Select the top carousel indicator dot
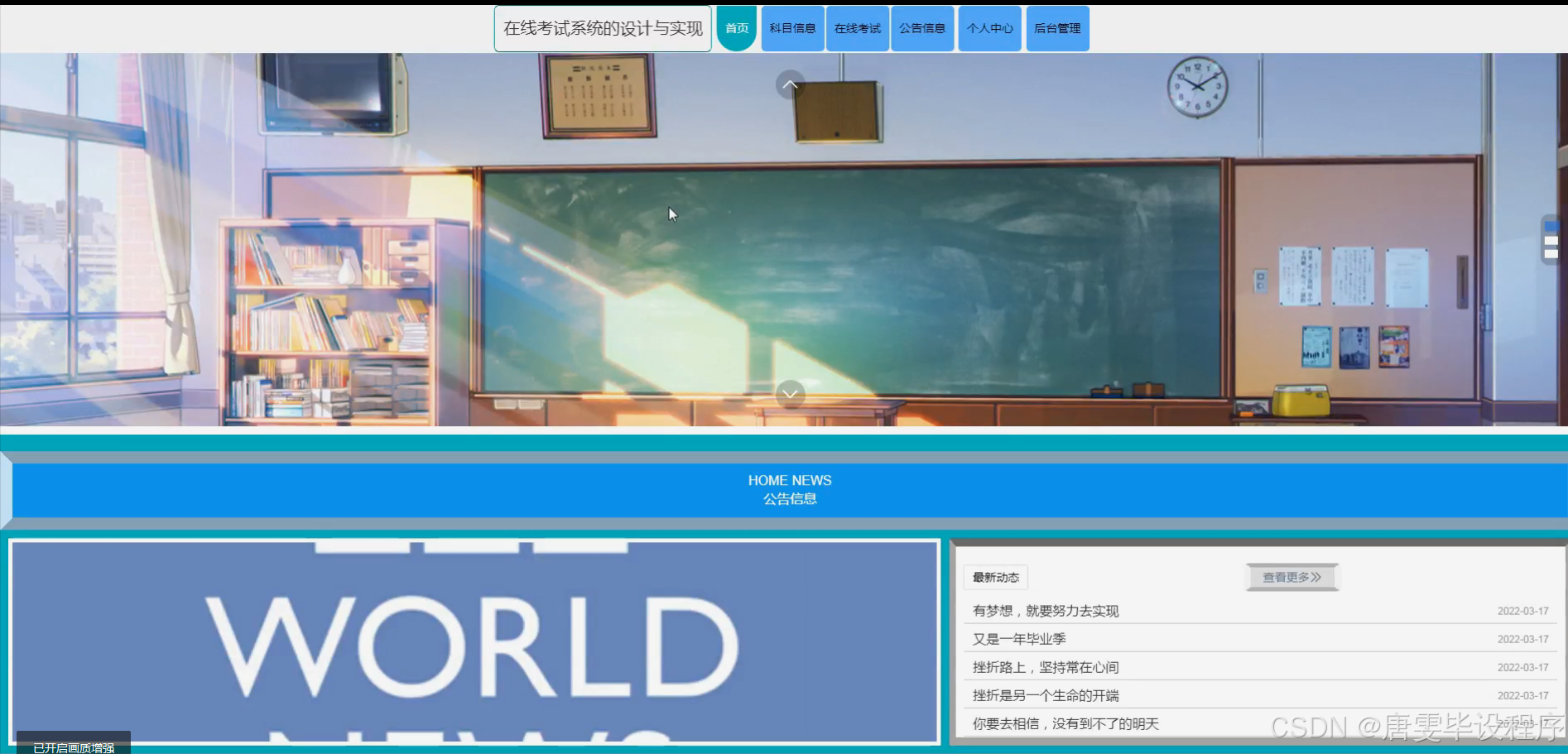The width and height of the screenshot is (1568, 754). pos(1551,226)
